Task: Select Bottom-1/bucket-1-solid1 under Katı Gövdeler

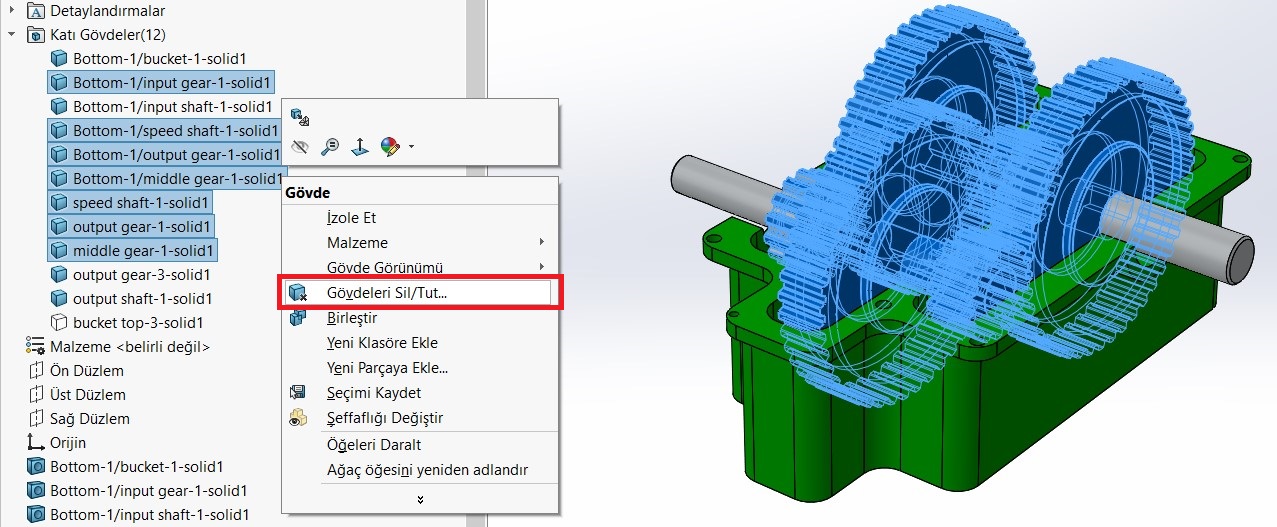Action: click(x=159, y=58)
